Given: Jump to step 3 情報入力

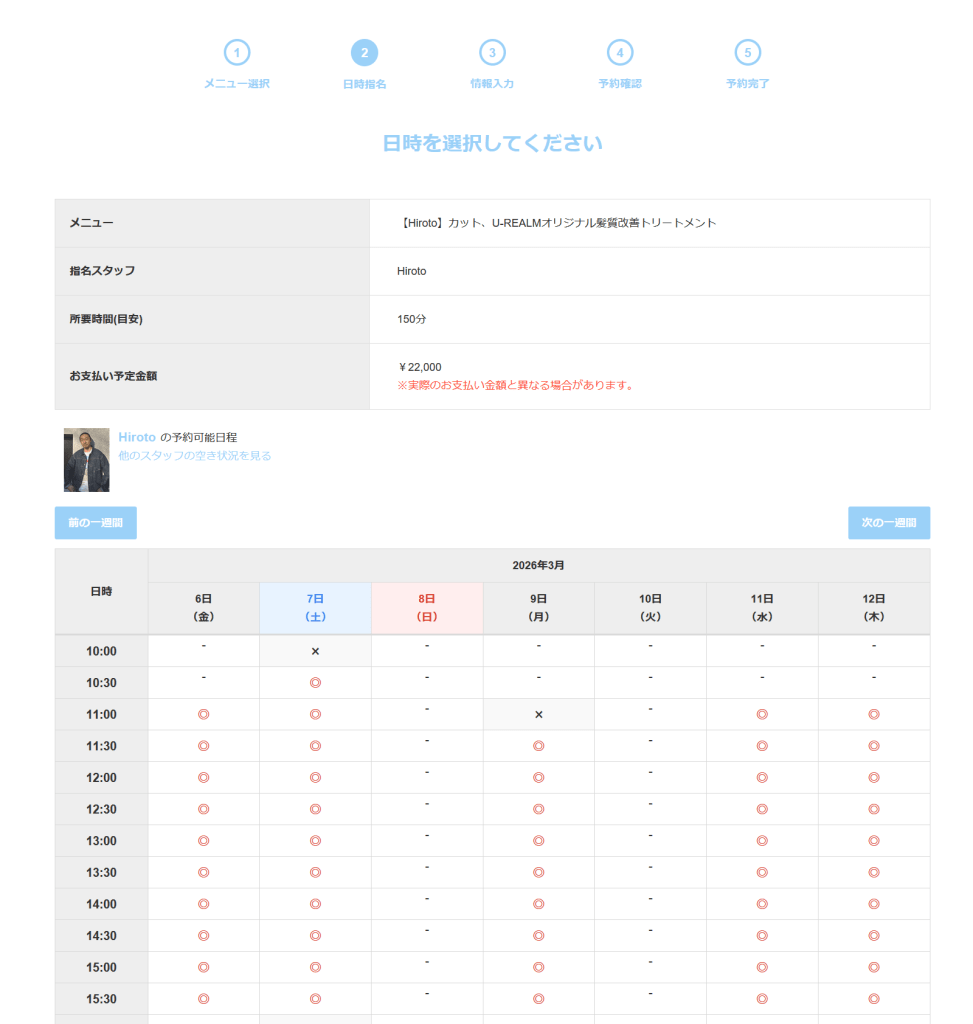Looking at the screenshot, I should 492,53.
